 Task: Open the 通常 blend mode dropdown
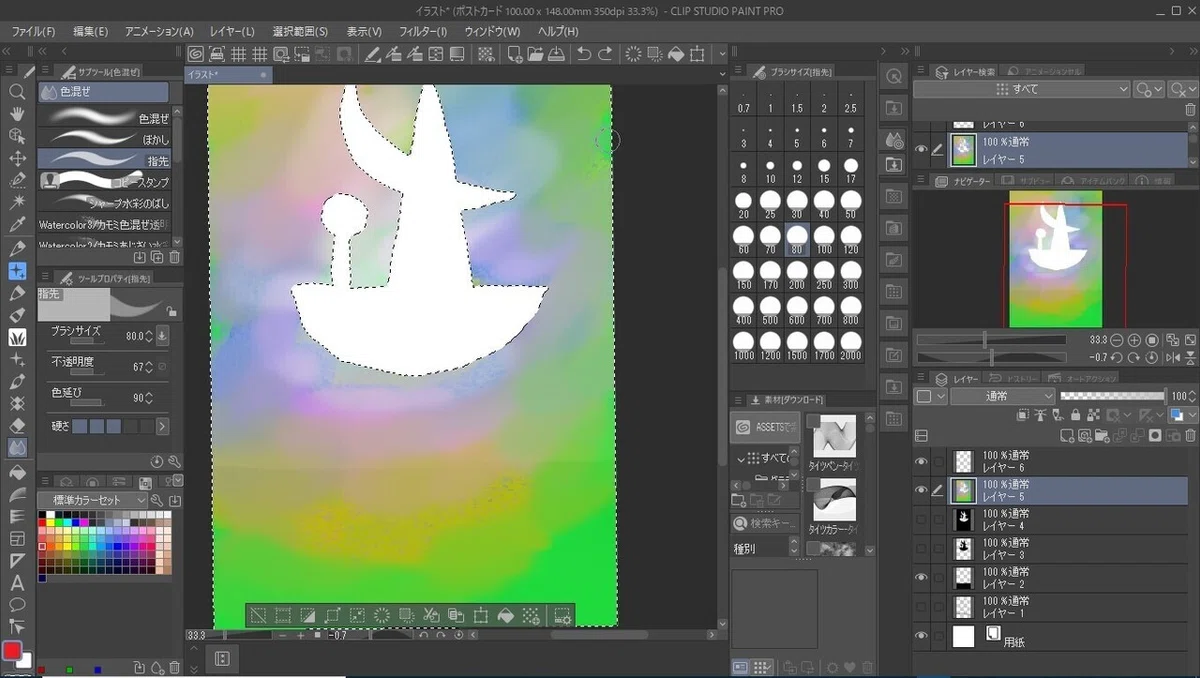click(x=1004, y=396)
